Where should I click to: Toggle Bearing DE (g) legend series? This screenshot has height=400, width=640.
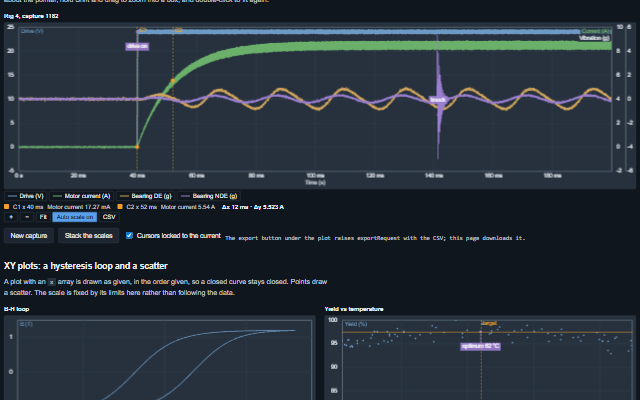pyautogui.click(x=146, y=196)
